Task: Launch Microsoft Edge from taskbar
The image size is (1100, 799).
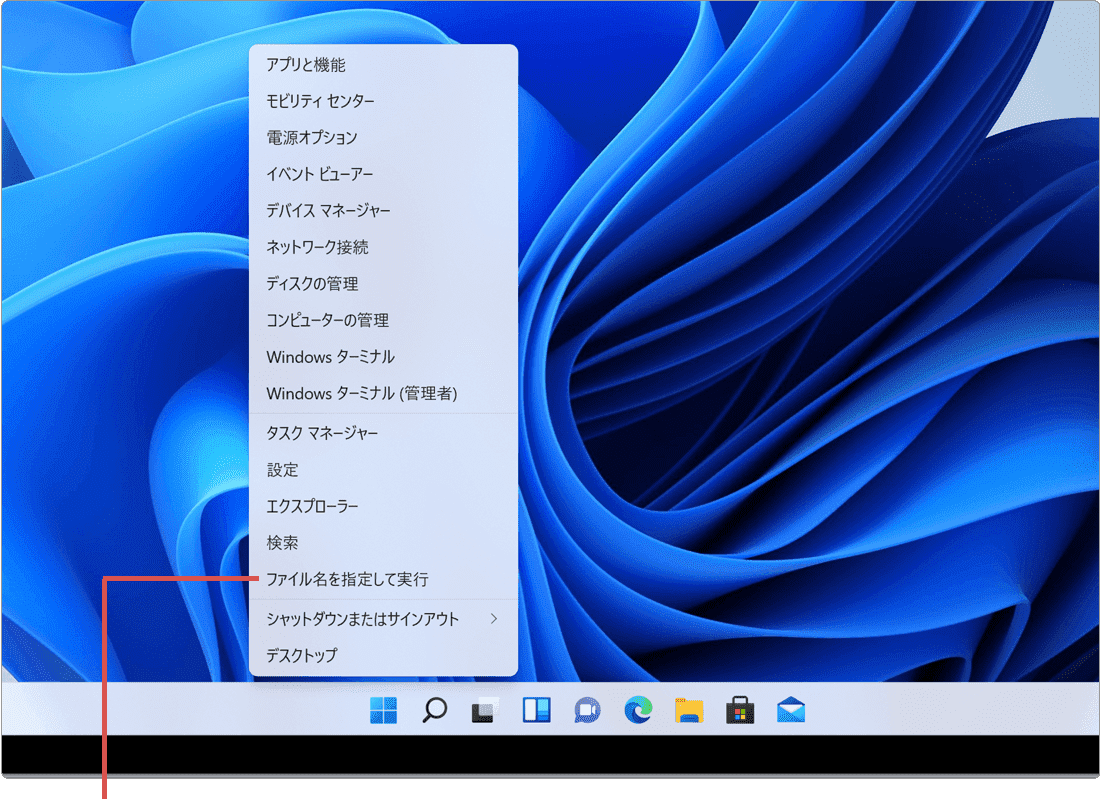Action: point(638,710)
